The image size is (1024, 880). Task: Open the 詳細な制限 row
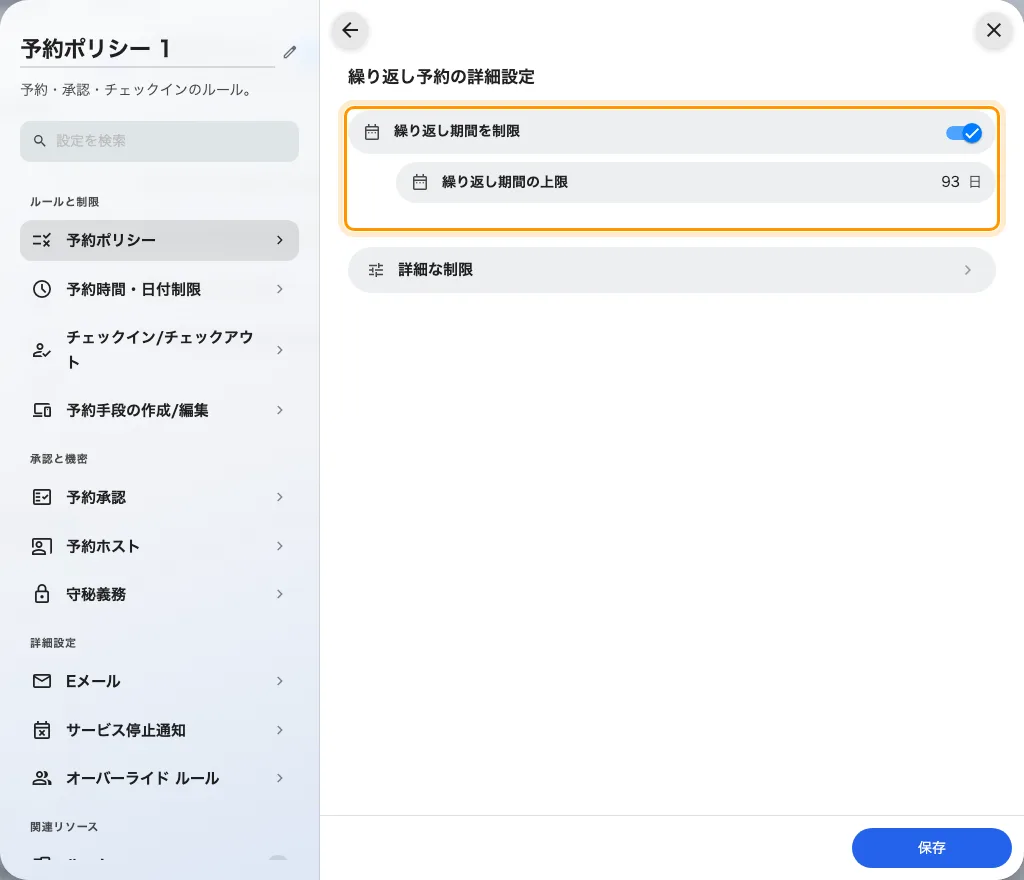(x=671, y=270)
